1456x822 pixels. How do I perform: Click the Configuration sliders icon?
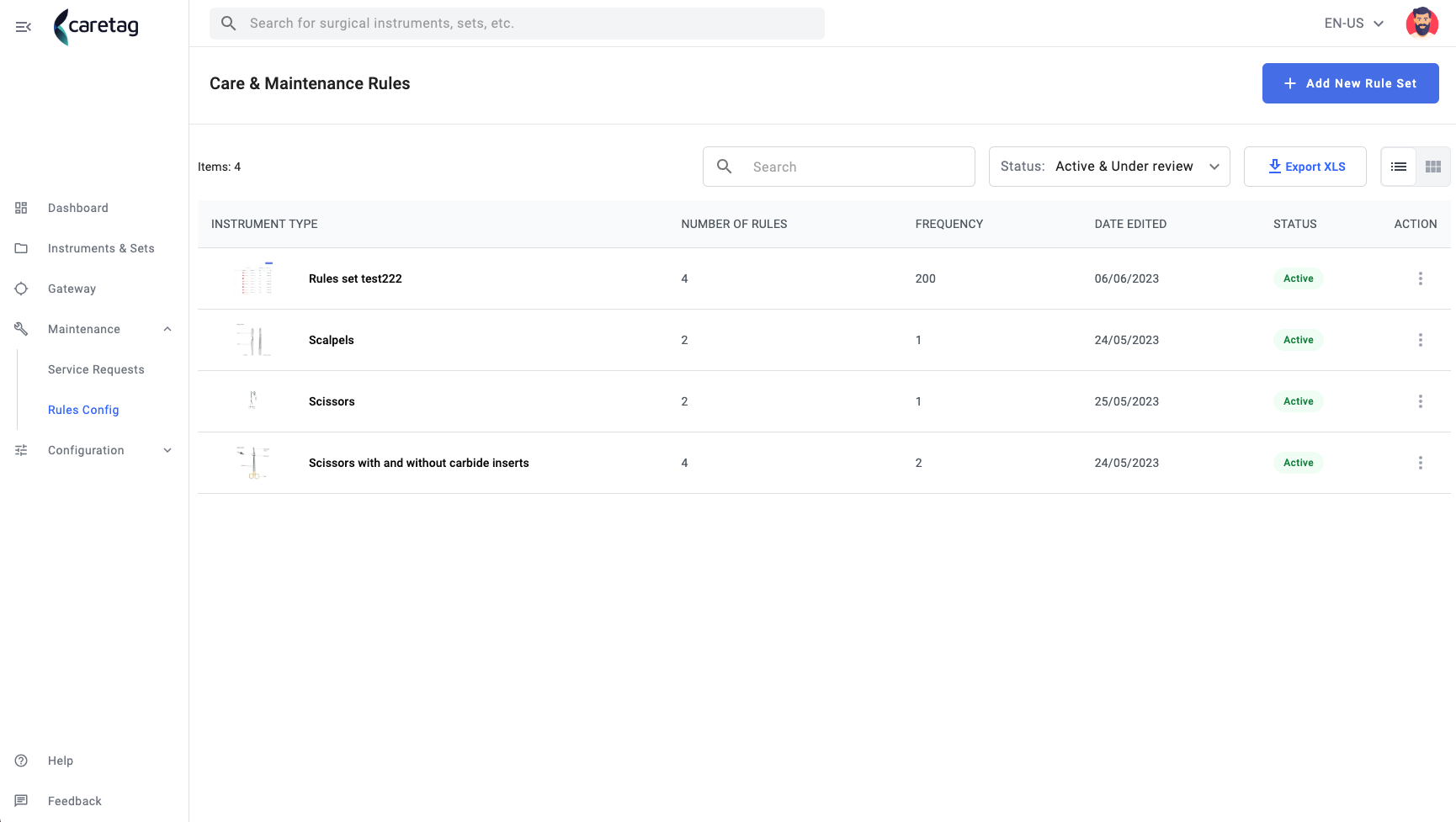click(22, 450)
